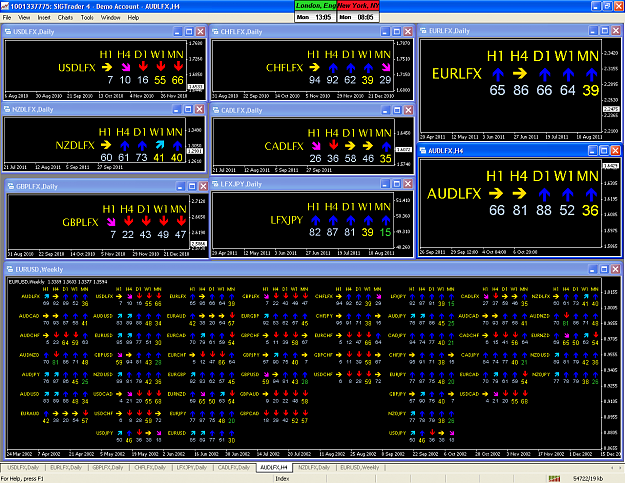
Task: Open the Help menu
Action: (x=133, y=18)
